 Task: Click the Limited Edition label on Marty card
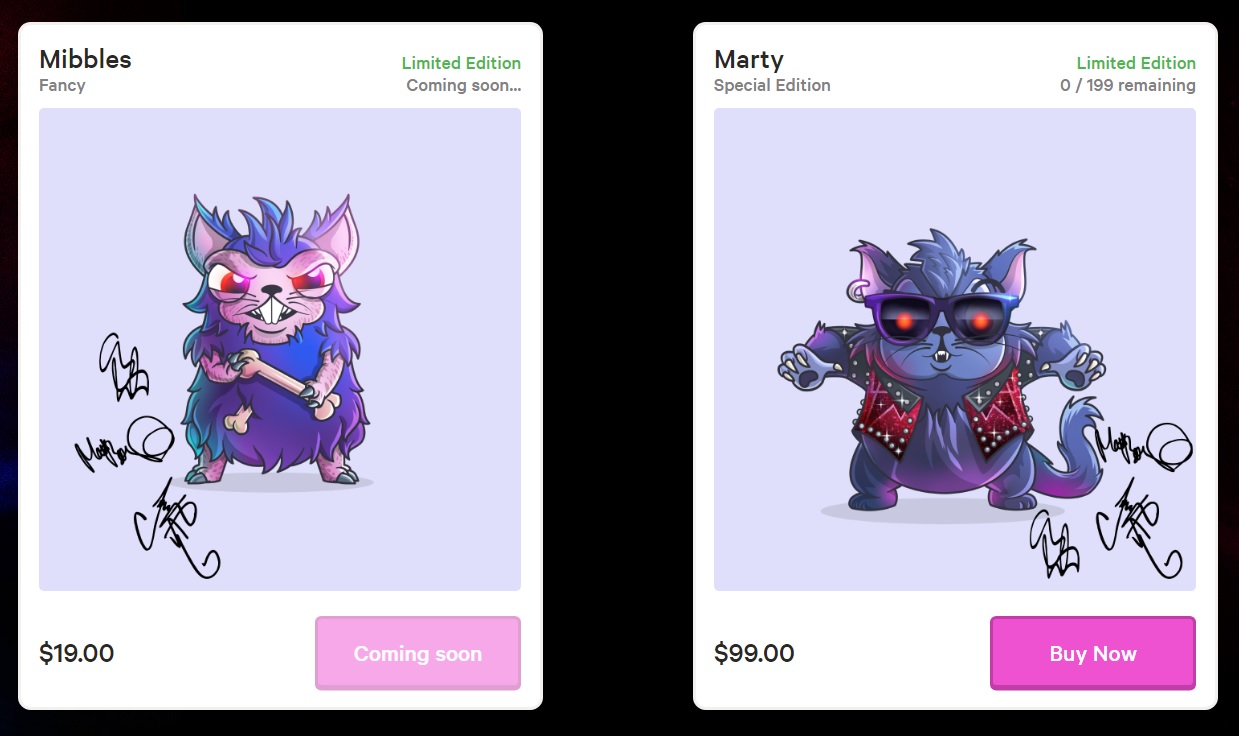click(1136, 63)
